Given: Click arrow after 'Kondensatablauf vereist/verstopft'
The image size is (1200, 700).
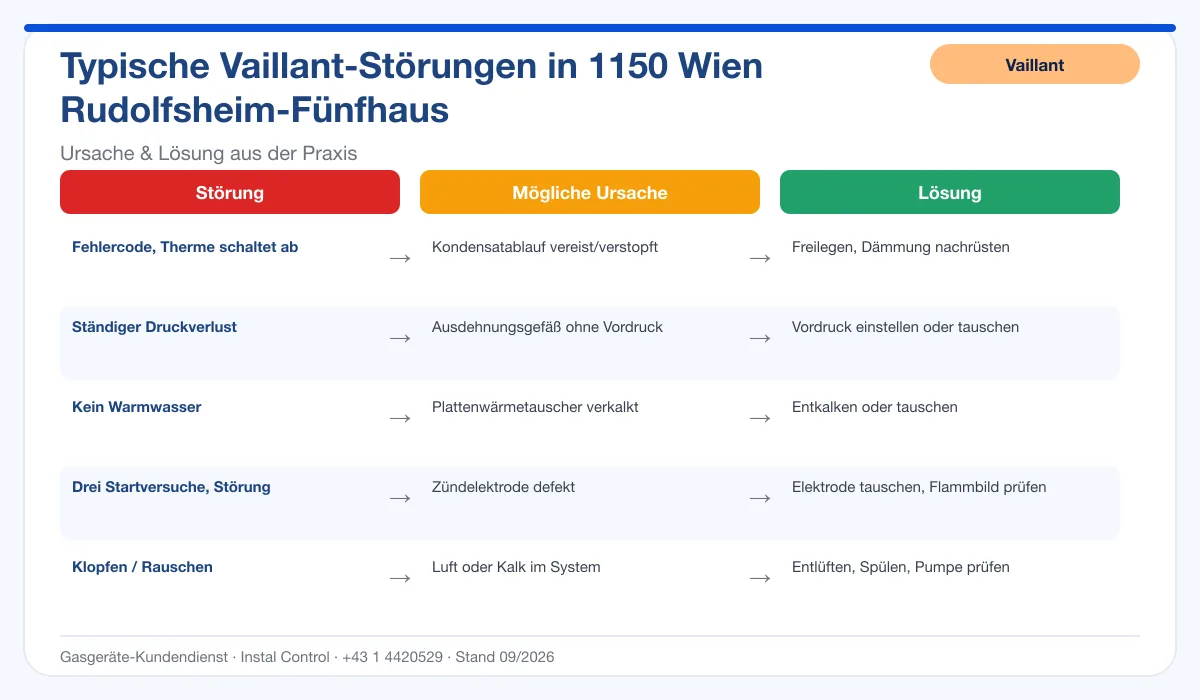Looking at the screenshot, I should tap(760, 258).
